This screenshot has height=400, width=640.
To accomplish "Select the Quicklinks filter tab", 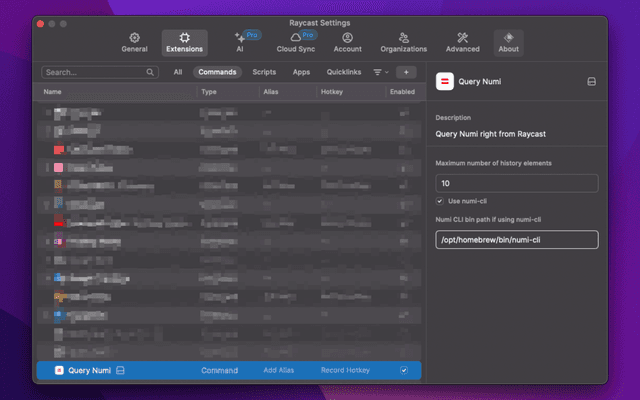I will coord(343,72).
